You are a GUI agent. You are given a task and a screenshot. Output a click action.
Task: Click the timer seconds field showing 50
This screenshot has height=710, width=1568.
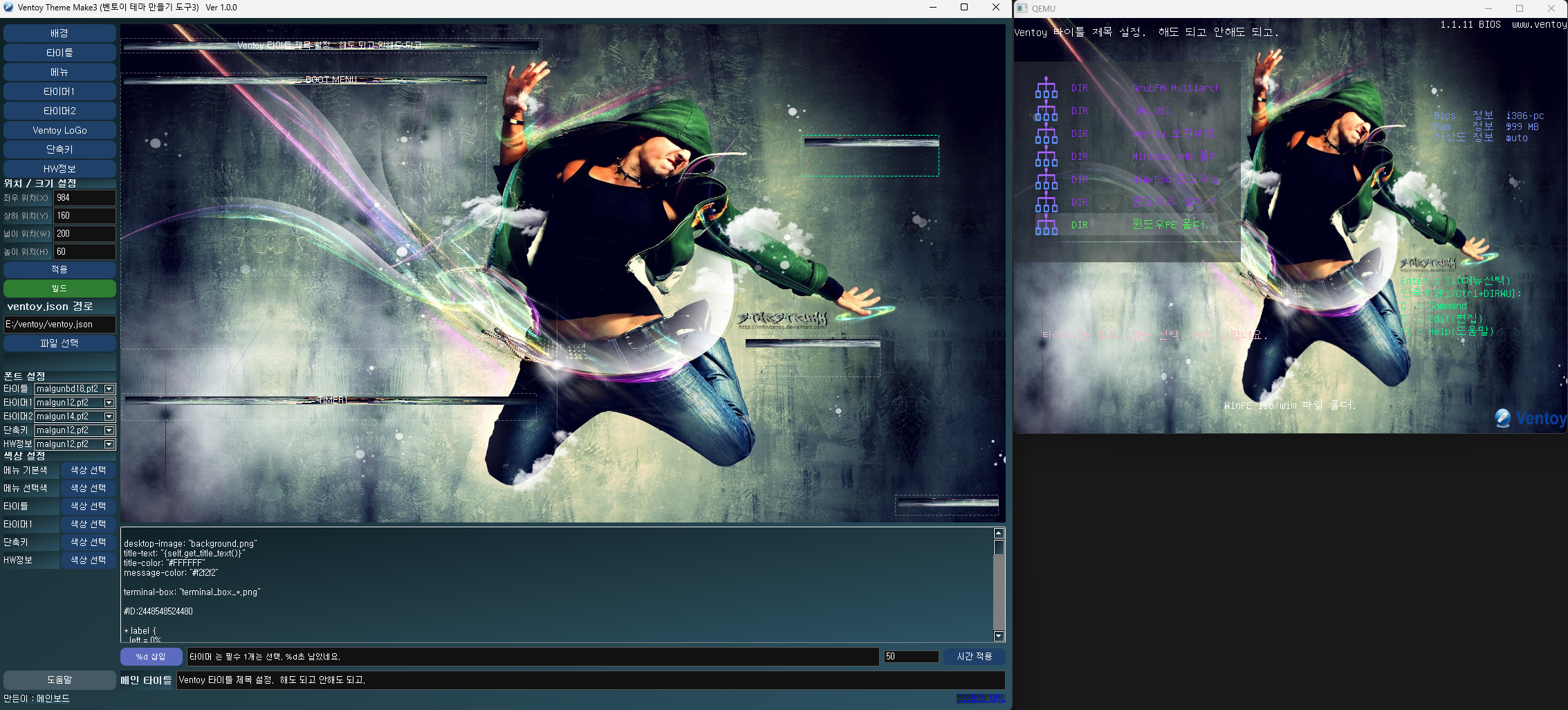click(911, 657)
